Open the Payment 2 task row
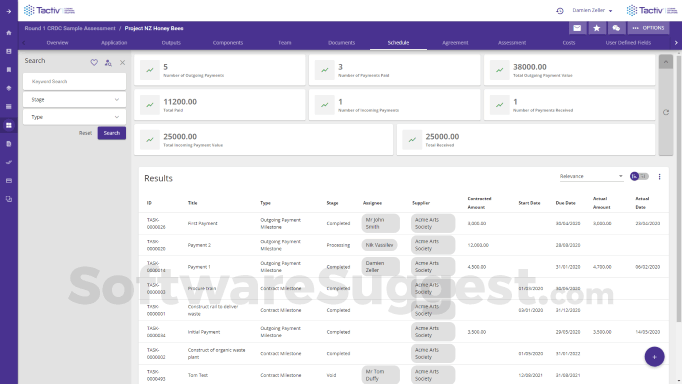The image size is (682, 384). click(x=404, y=245)
